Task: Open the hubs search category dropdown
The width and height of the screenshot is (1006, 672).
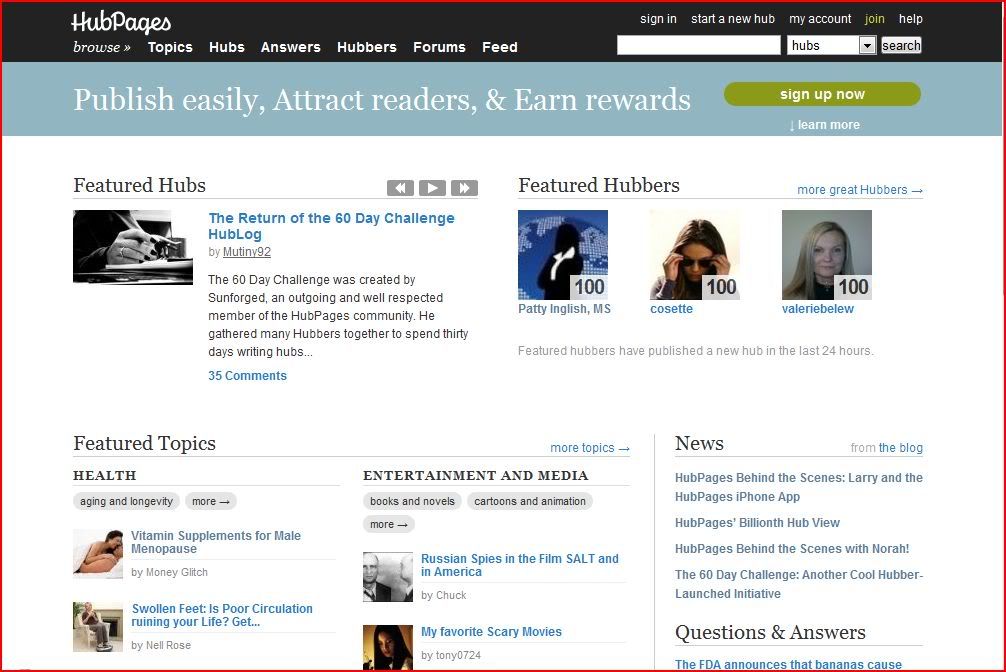Action: point(831,46)
